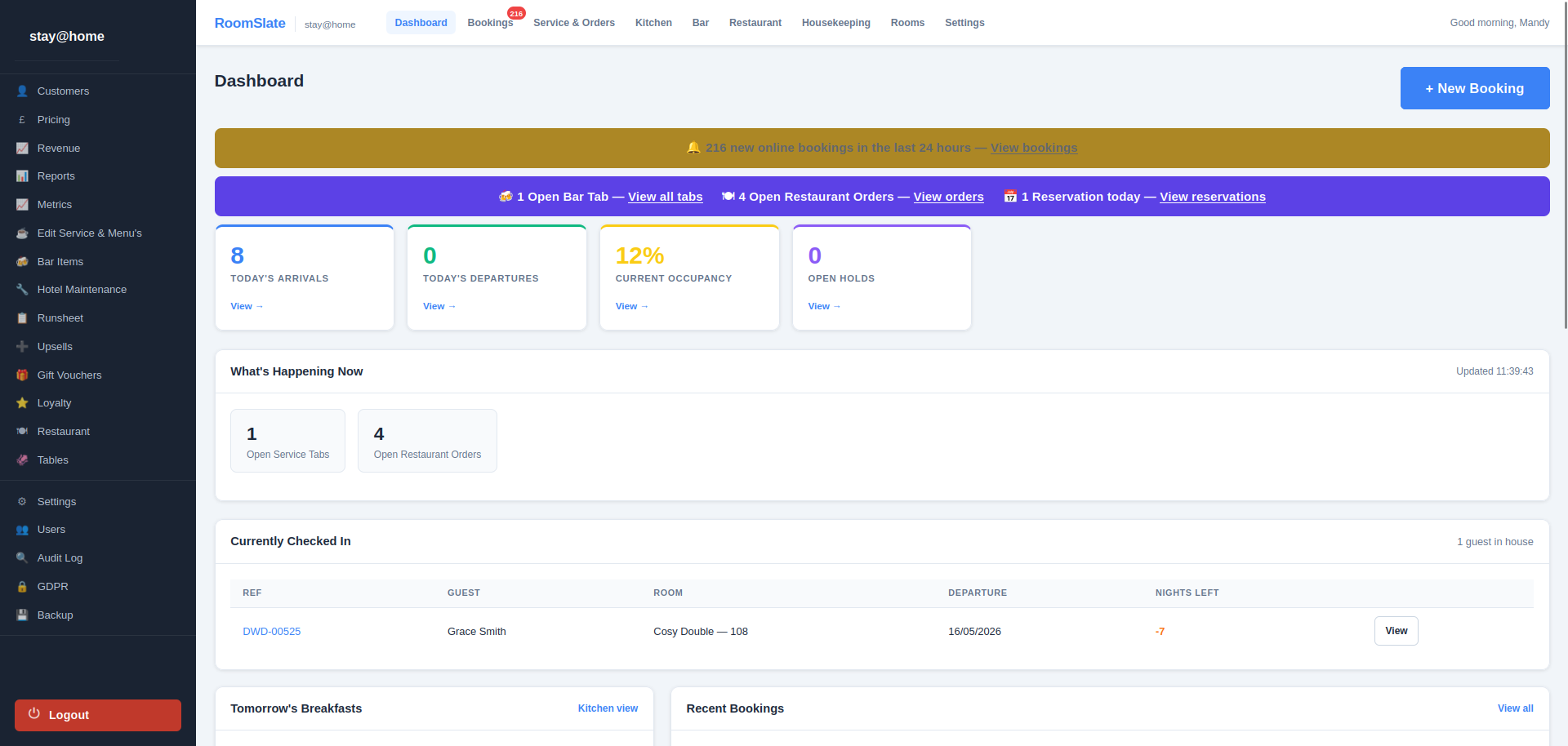The image size is (1568, 746).
Task: Open the top Restaurant navigation tab
Action: coord(755,23)
